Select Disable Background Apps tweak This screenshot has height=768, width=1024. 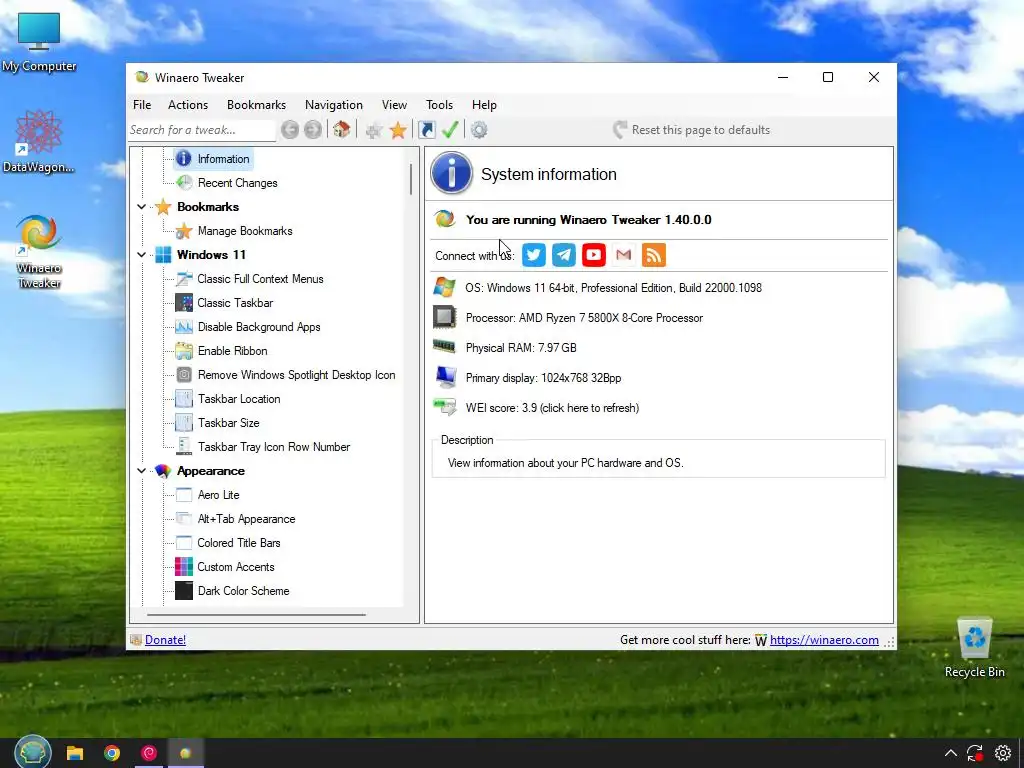259,327
